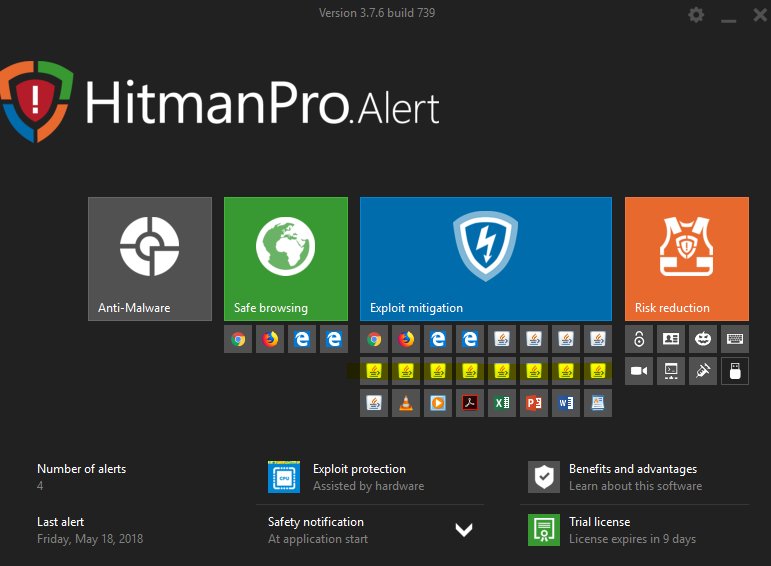Click the webcam camera icon
The height and width of the screenshot is (566, 771).
[x=639, y=371]
